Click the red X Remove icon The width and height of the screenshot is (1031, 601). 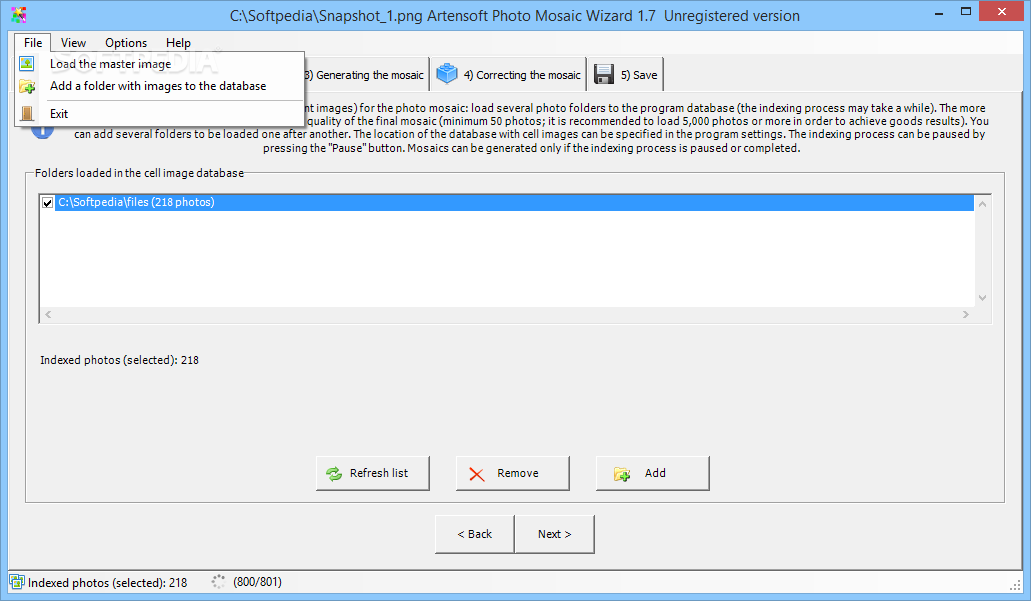(477, 474)
